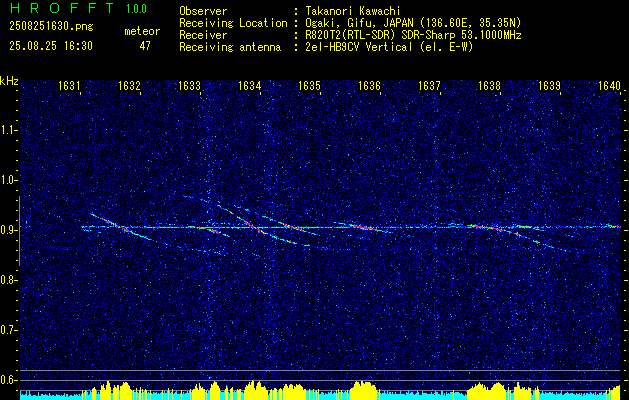Click the 1631 time marker
629x400 pixels.
tap(69, 85)
